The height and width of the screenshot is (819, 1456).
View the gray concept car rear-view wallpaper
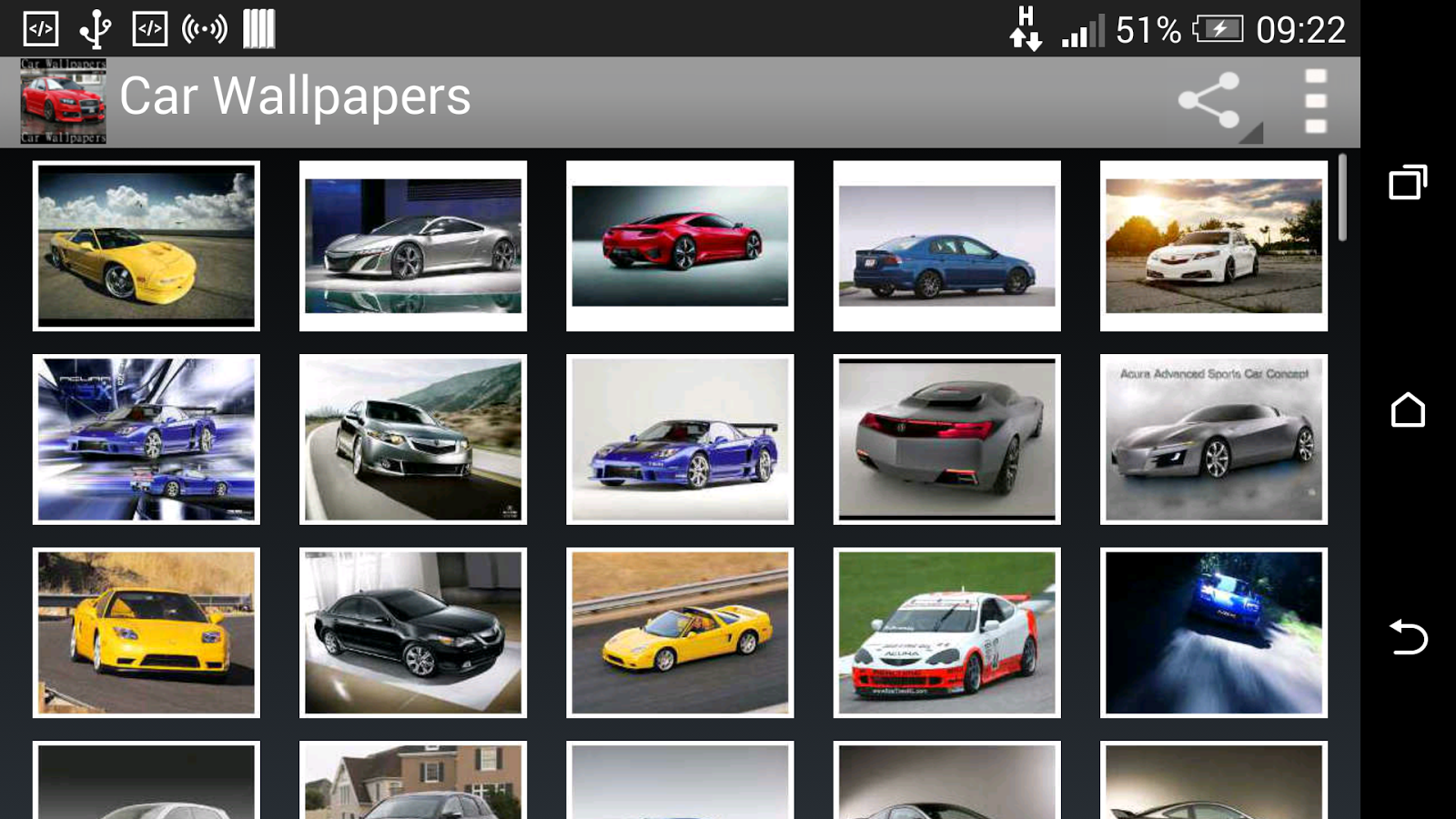(x=947, y=440)
